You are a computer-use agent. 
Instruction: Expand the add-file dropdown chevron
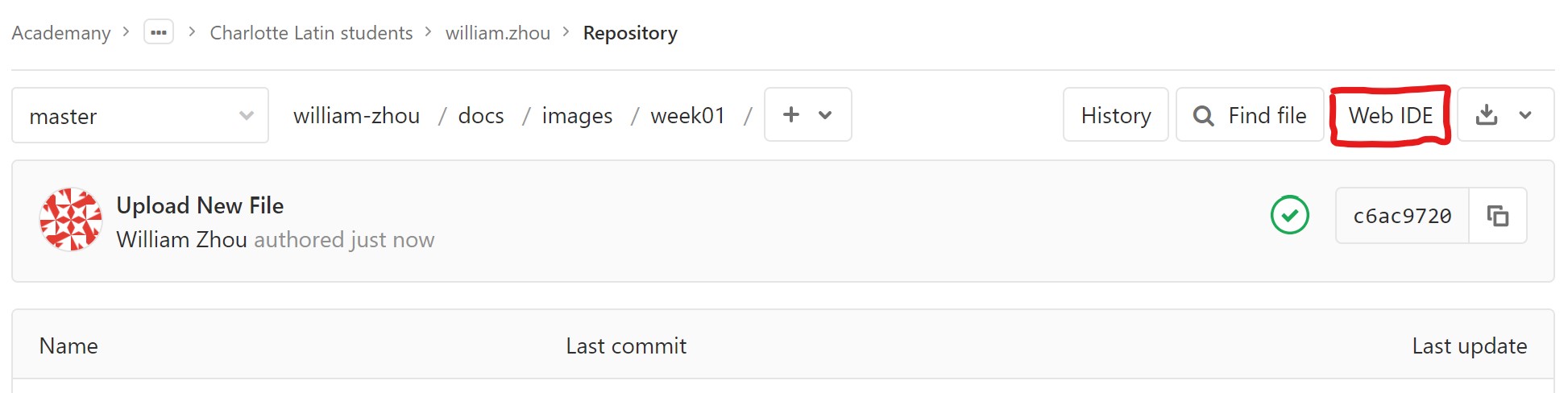tap(825, 115)
